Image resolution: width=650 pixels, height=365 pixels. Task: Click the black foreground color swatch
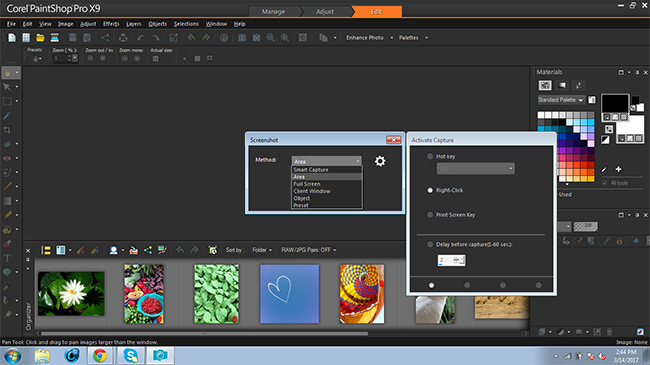[x=615, y=103]
